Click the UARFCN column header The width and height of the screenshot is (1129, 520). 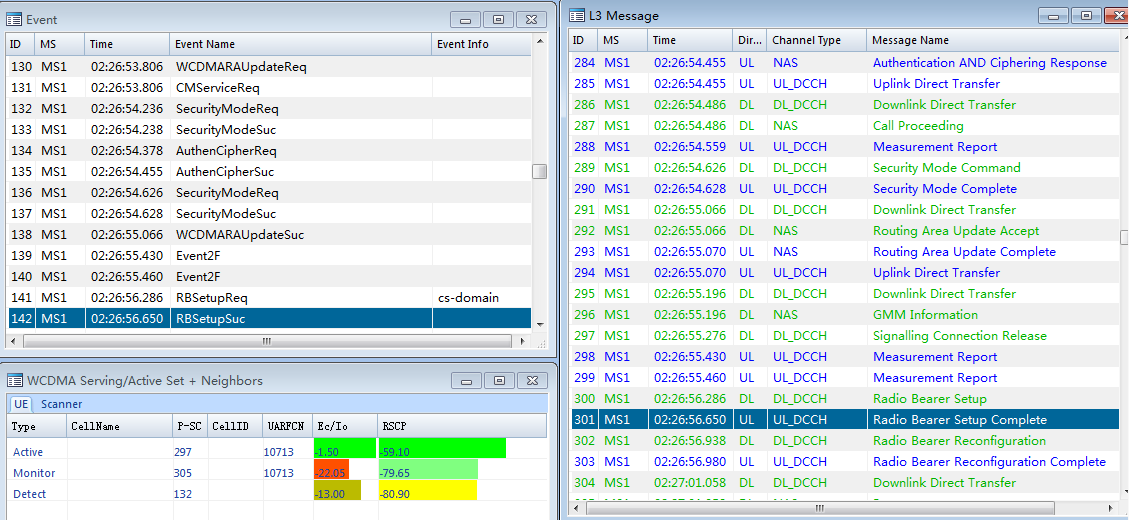(287, 426)
